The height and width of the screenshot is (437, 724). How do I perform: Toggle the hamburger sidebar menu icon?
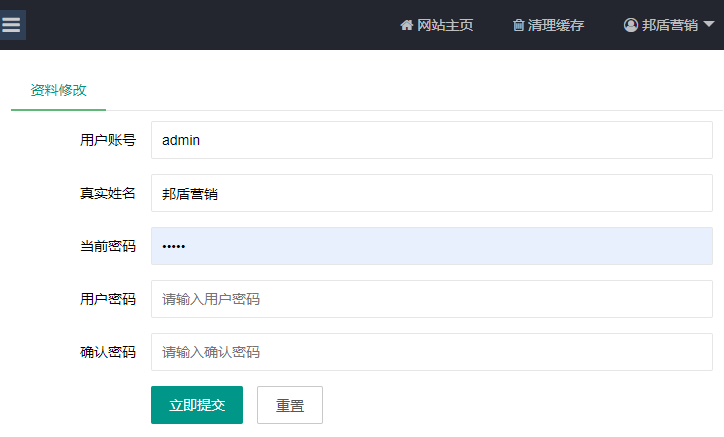click(x=11, y=25)
